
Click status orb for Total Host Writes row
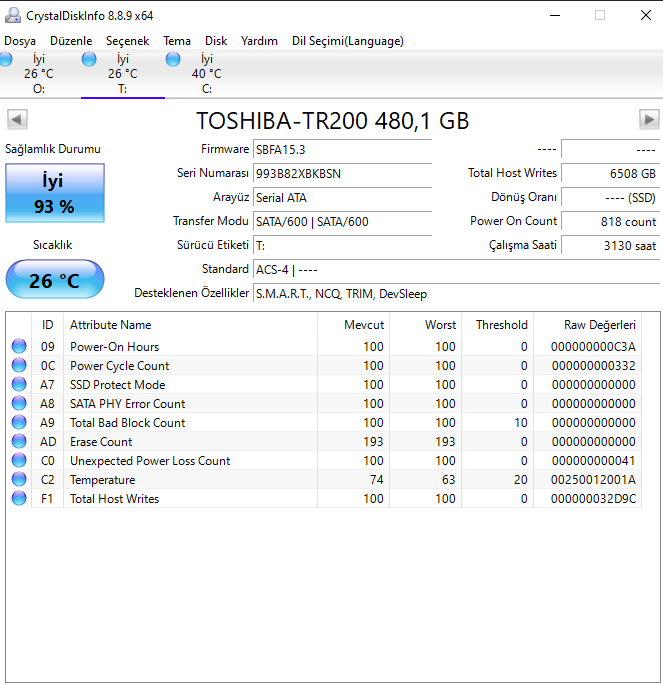click(x=19, y=498)
